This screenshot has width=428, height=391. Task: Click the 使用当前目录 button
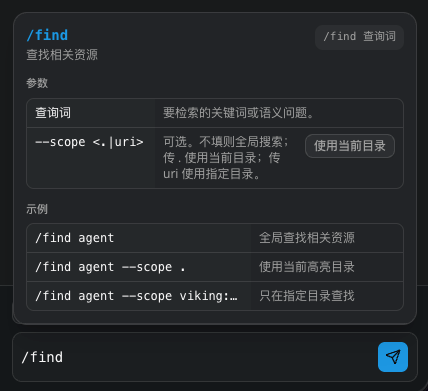click(x=350, y=146)
